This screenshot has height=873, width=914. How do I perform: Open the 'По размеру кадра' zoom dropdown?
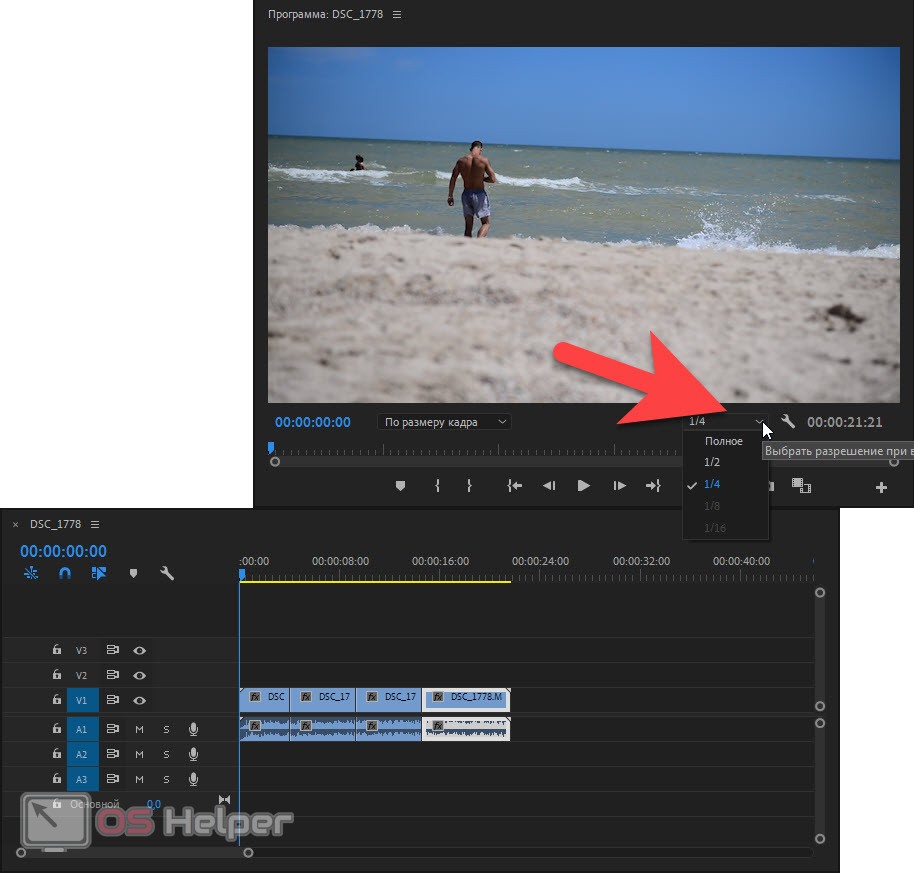pyautogui.click(x=445, y=422)
